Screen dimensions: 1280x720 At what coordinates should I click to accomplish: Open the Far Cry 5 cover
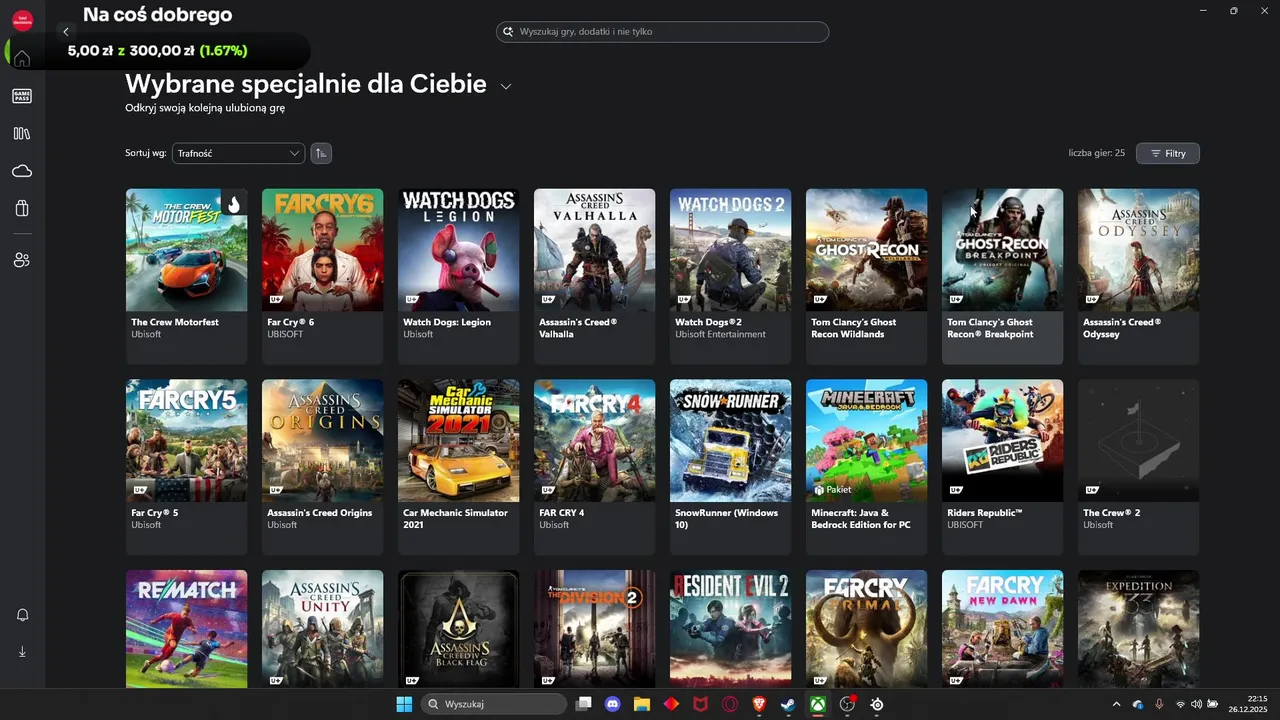(x=186, y=440)
